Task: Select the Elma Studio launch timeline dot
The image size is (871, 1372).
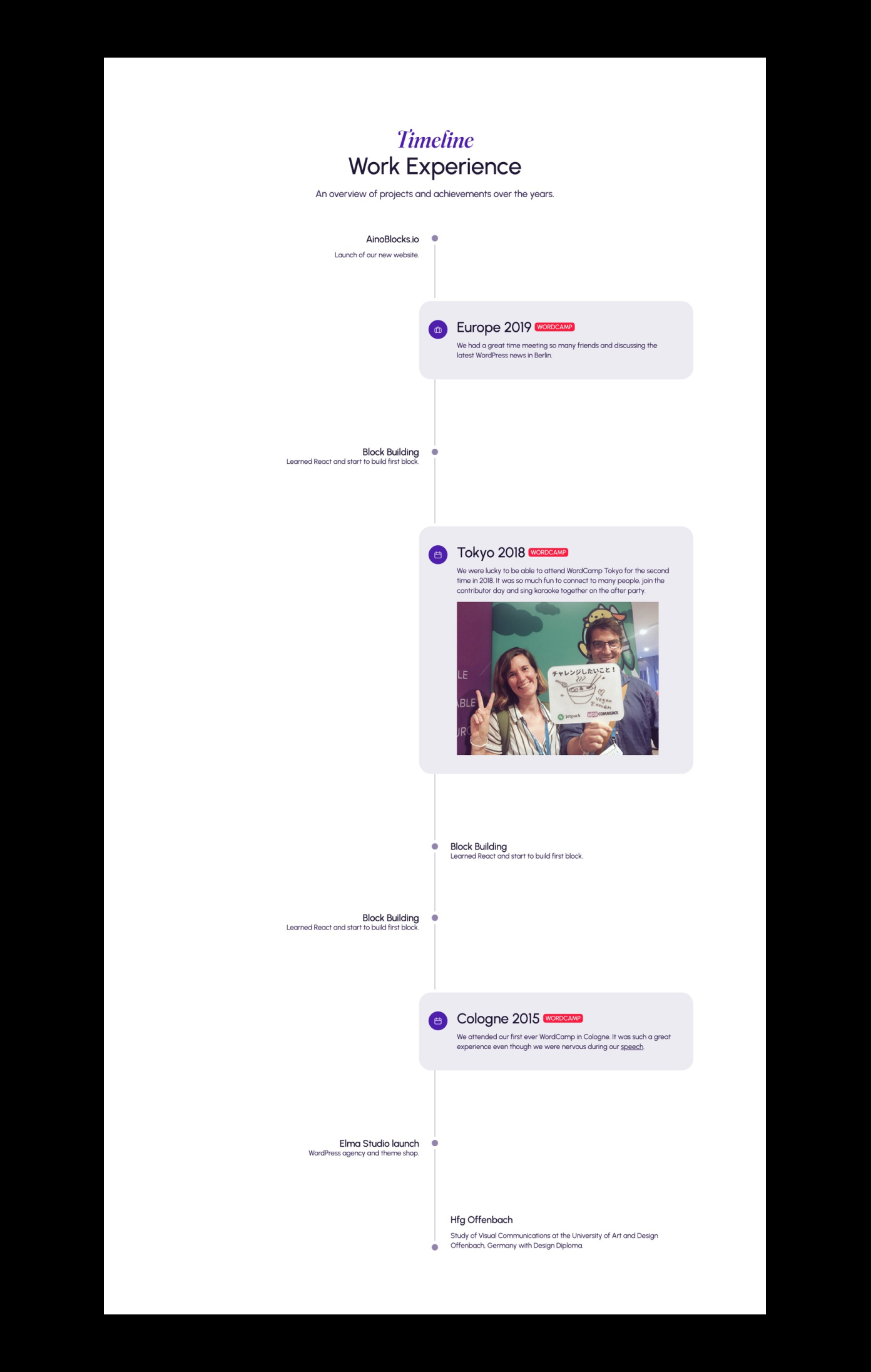Action: 435,1143
